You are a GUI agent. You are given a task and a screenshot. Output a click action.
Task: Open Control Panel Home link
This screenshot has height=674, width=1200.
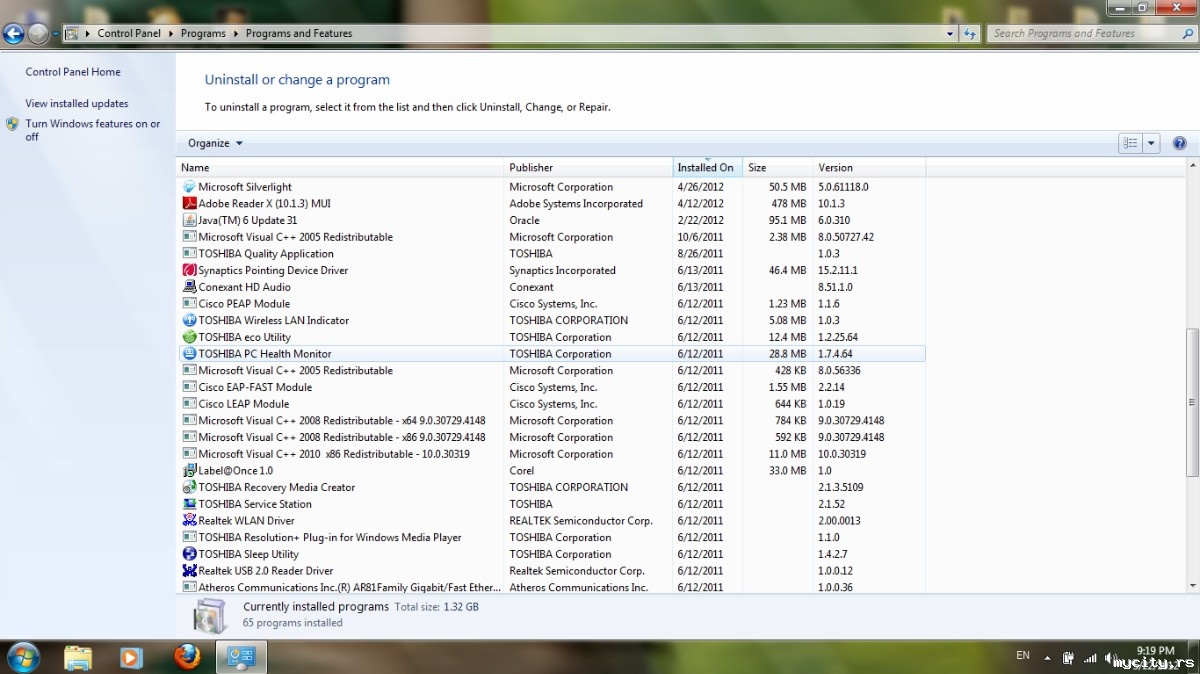click(73, 72)
